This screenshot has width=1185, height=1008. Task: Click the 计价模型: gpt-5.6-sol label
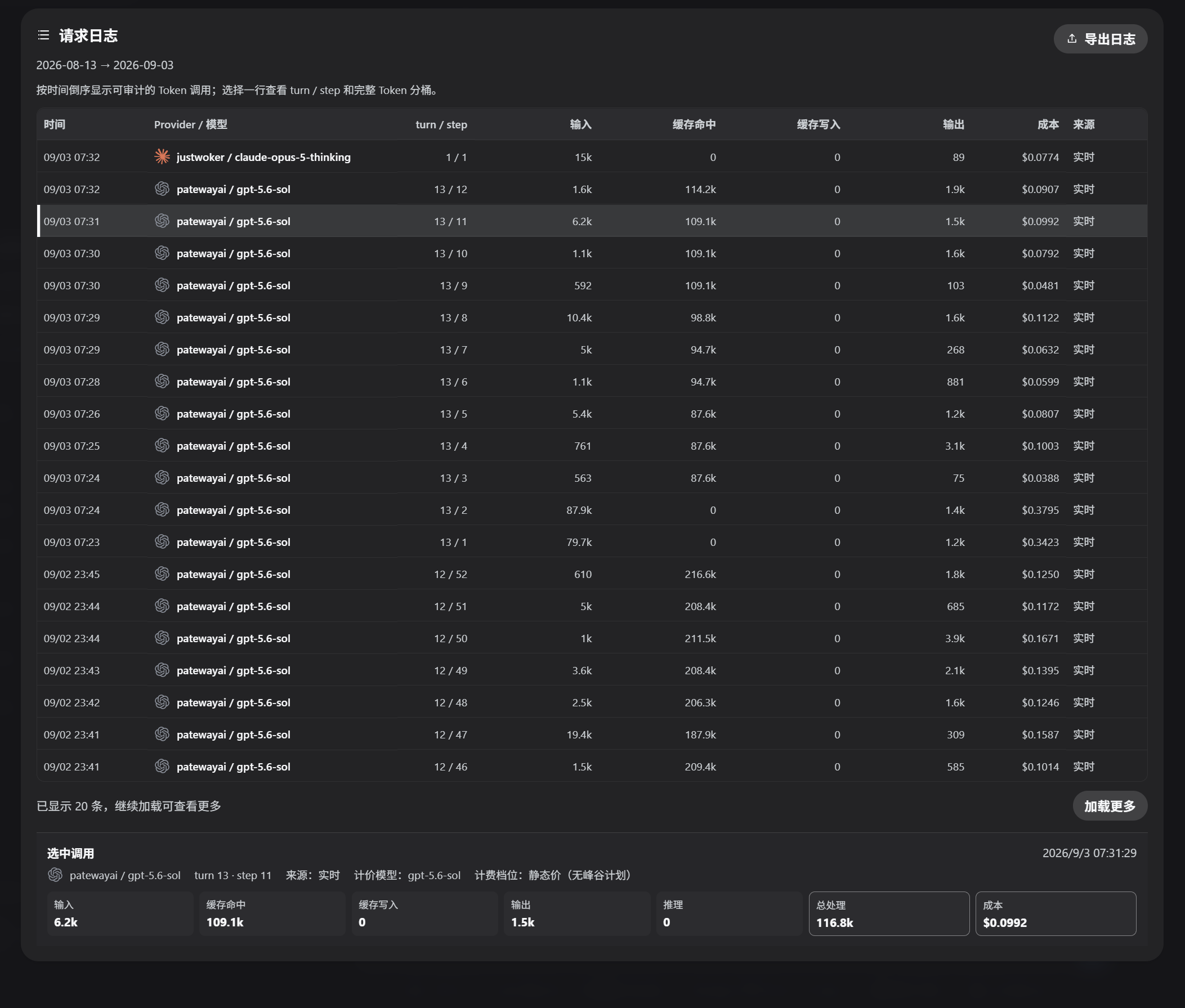pyautogui.click(x=407, y=875)
